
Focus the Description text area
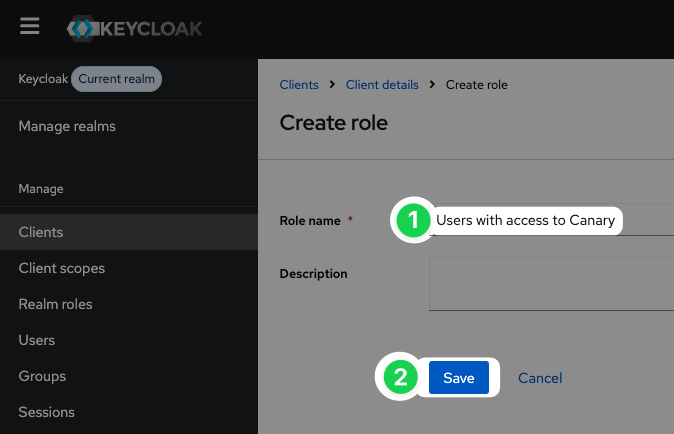pos(551,284)
